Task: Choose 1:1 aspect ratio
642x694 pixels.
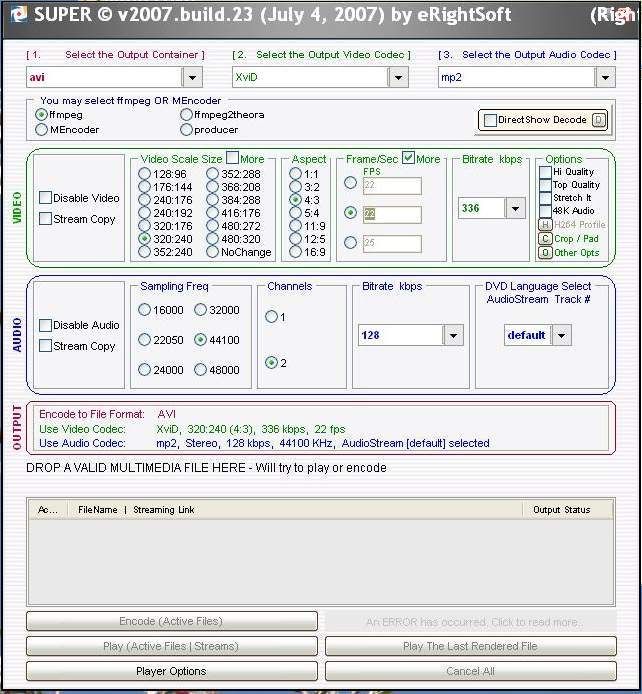Action: pyautogui.click(x=295, y=174)
